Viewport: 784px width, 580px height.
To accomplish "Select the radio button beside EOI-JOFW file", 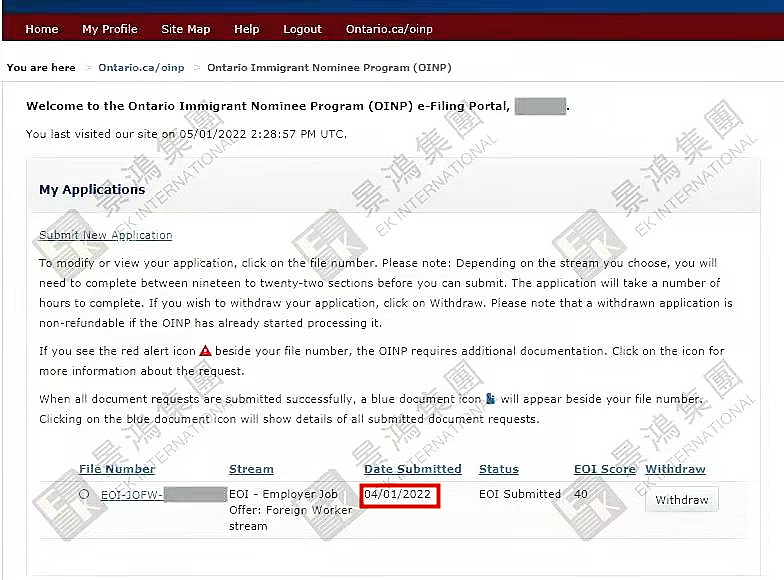I will [84, 494].
